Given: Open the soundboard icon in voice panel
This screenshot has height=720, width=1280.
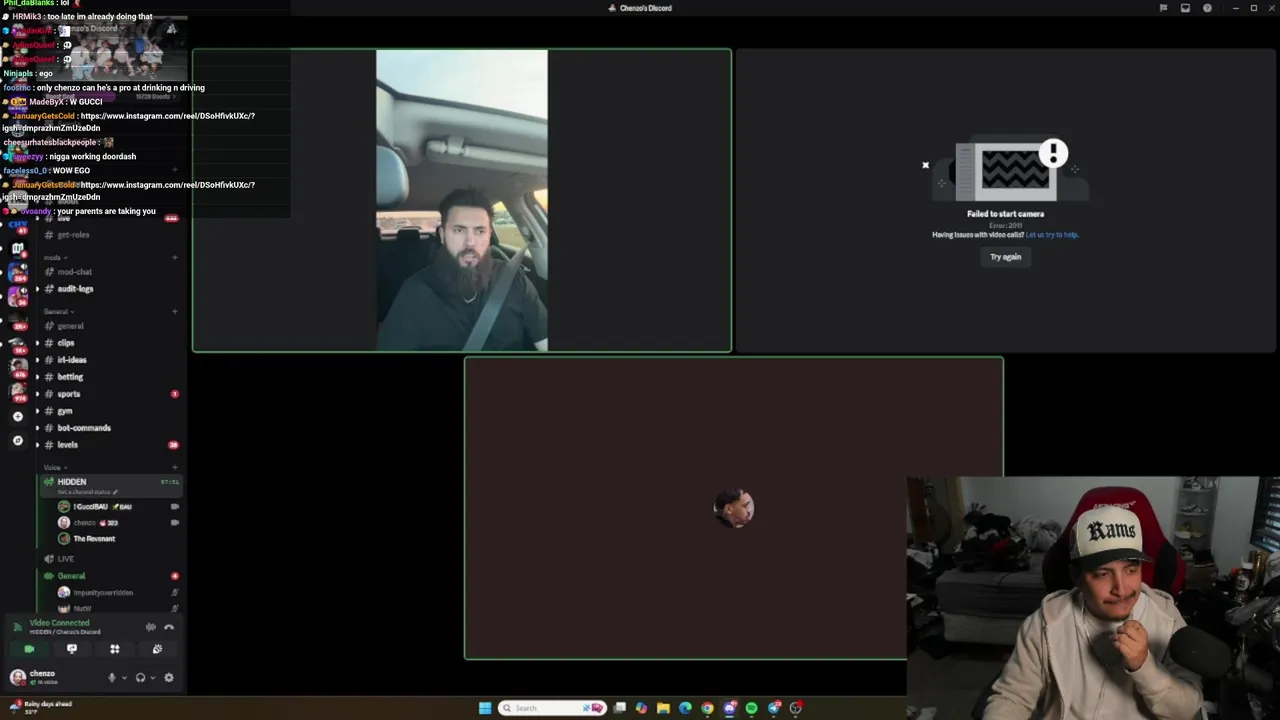Looking at the screenshot, I should click(x=157, y=649).
